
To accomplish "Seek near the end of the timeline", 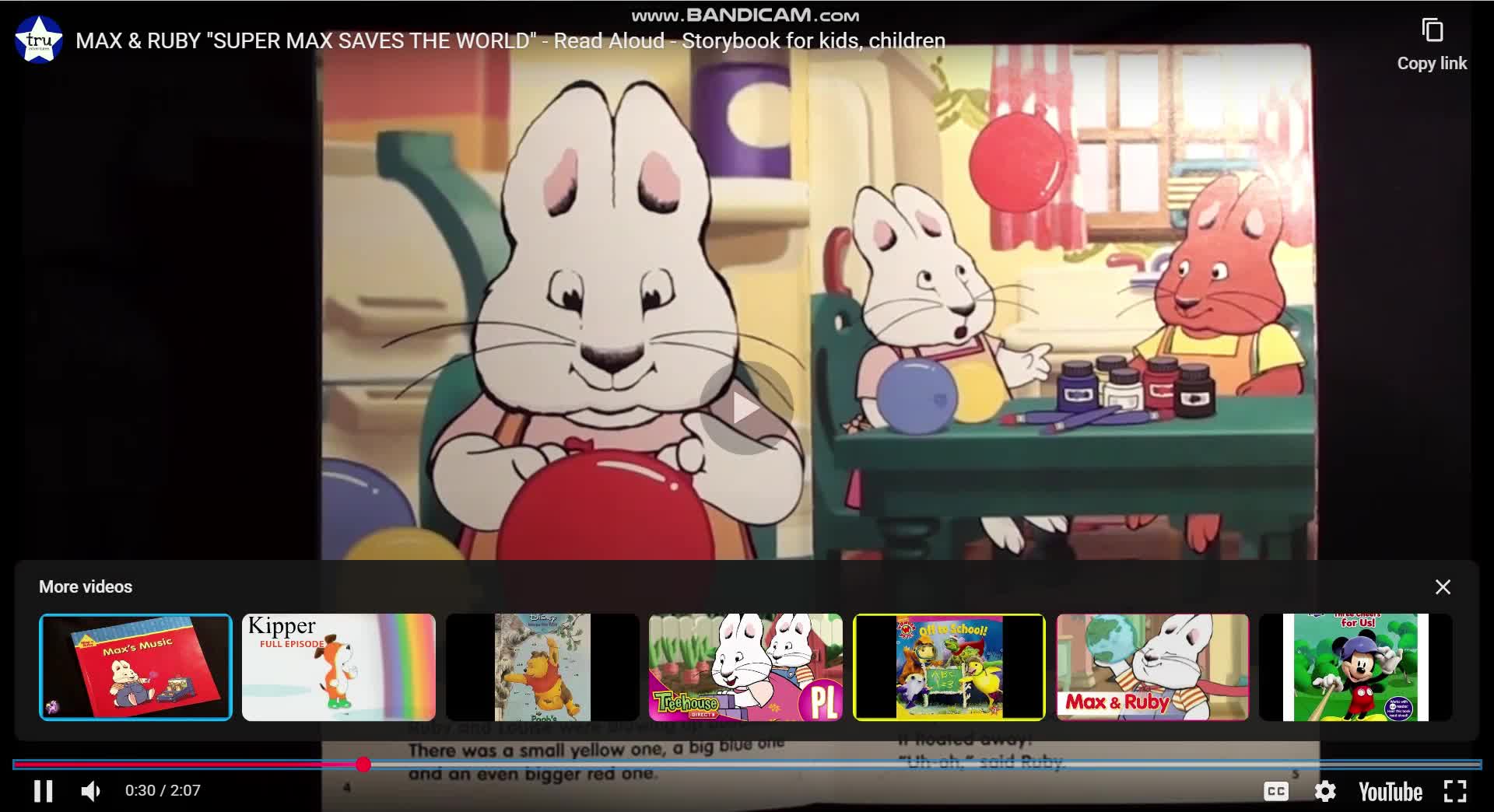I will click(x=1447, y=765).
